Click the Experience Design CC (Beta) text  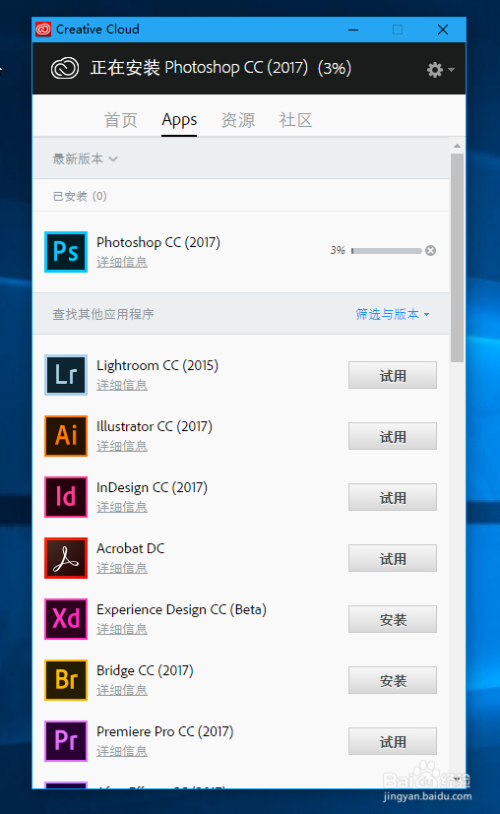click(x=182, y=609)
